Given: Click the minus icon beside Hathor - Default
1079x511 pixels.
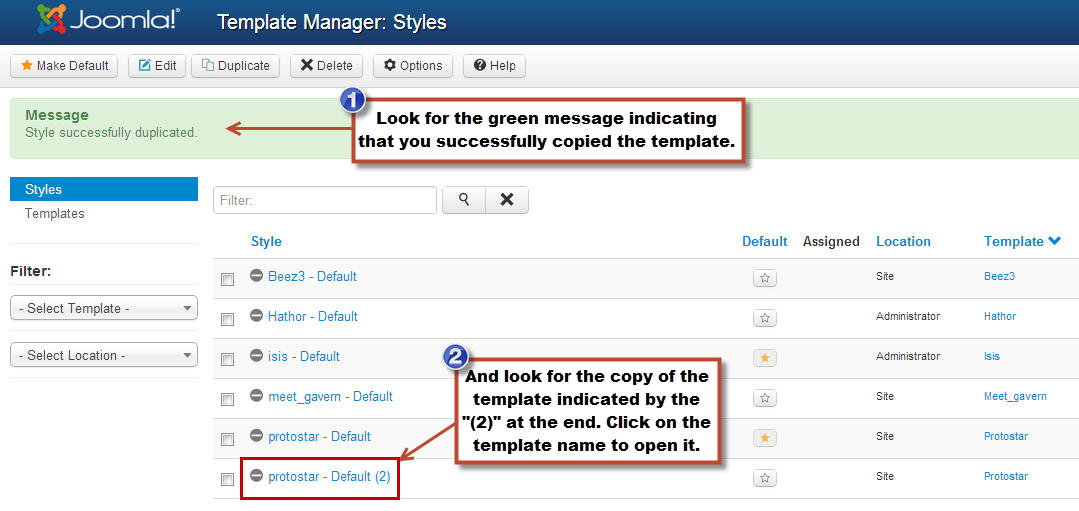Looking at the screenshot, I should click(x=257, y=316).
